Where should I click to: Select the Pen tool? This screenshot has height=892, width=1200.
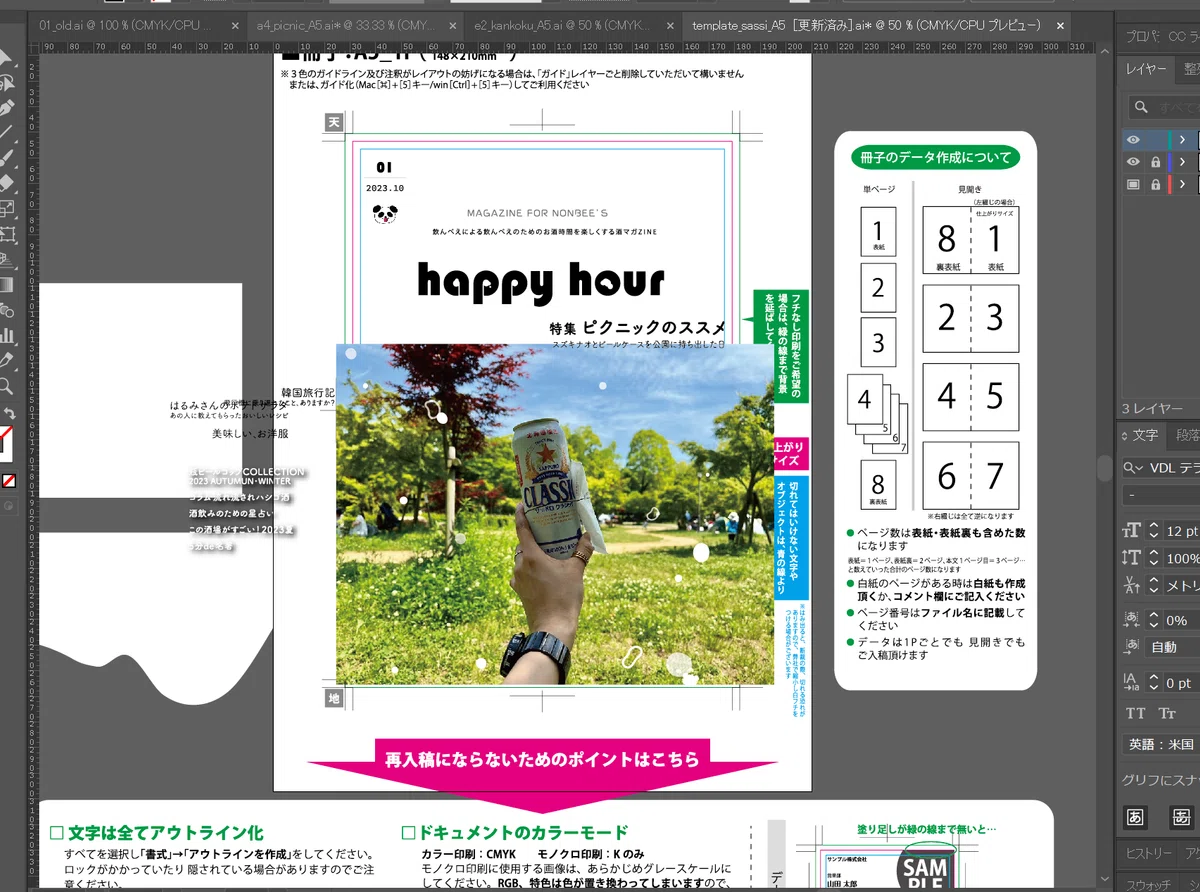click(x=6, y=108)
